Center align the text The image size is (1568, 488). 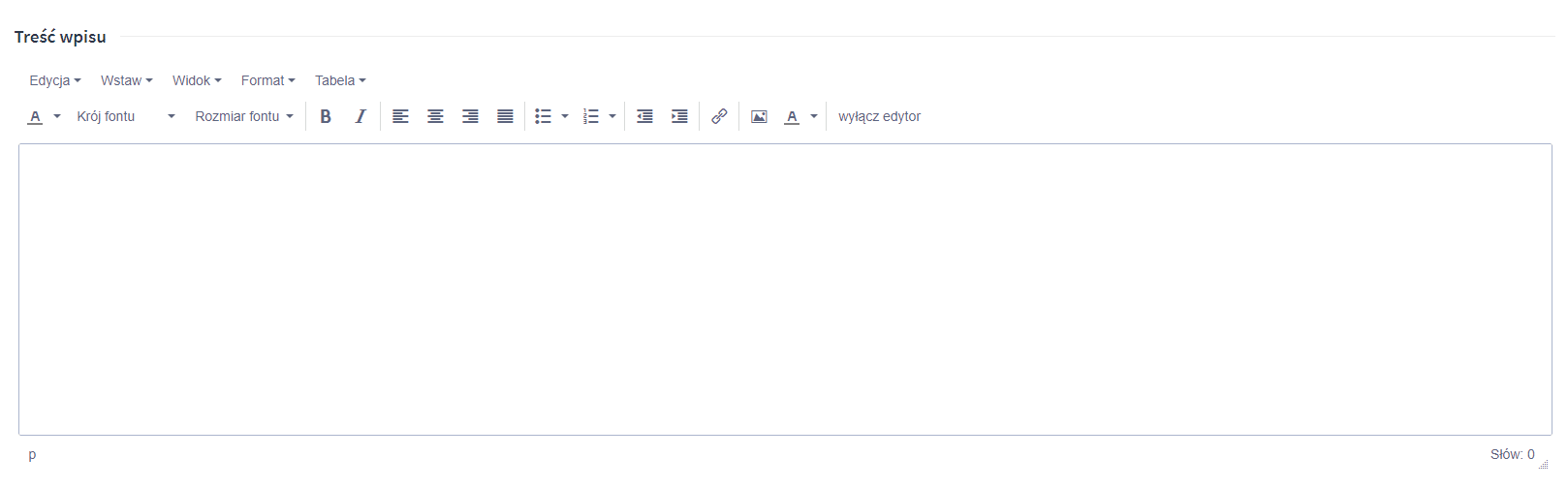[x=435, y=116]
